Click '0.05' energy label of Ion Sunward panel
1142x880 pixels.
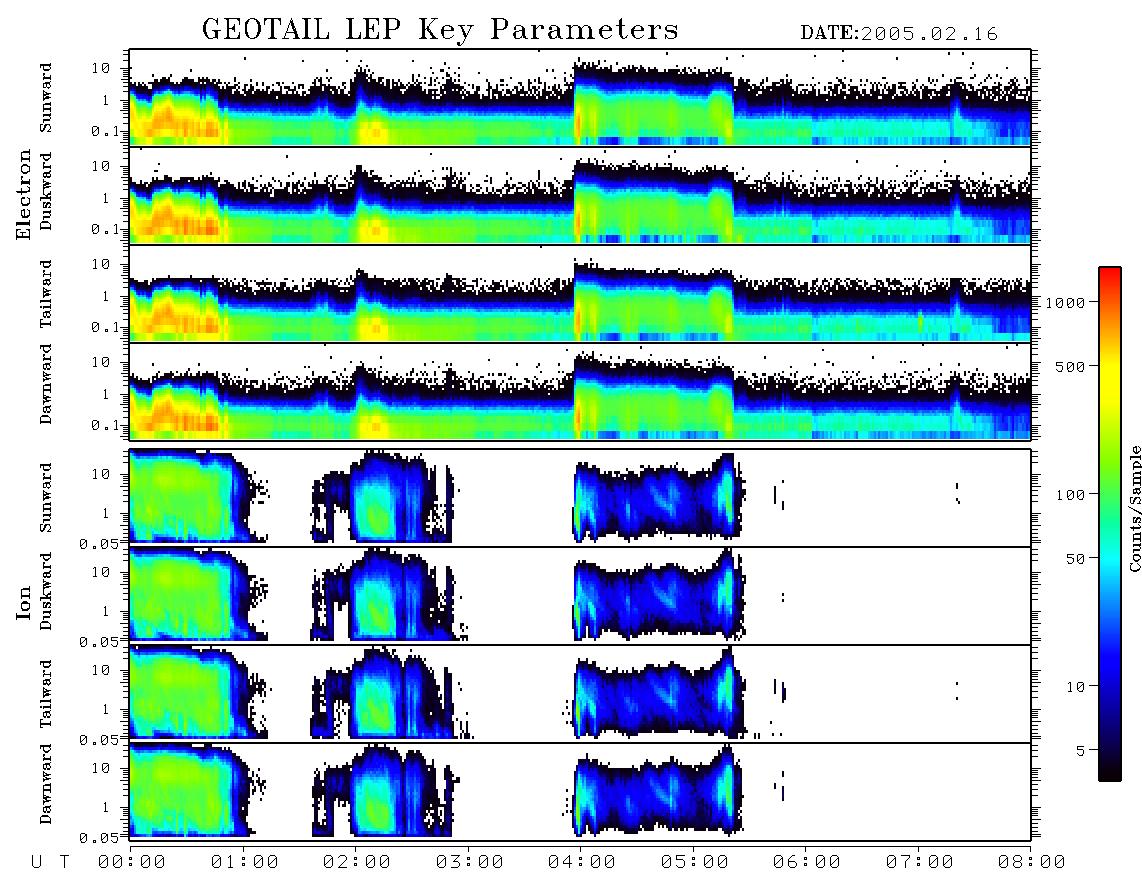coord(98,543)
